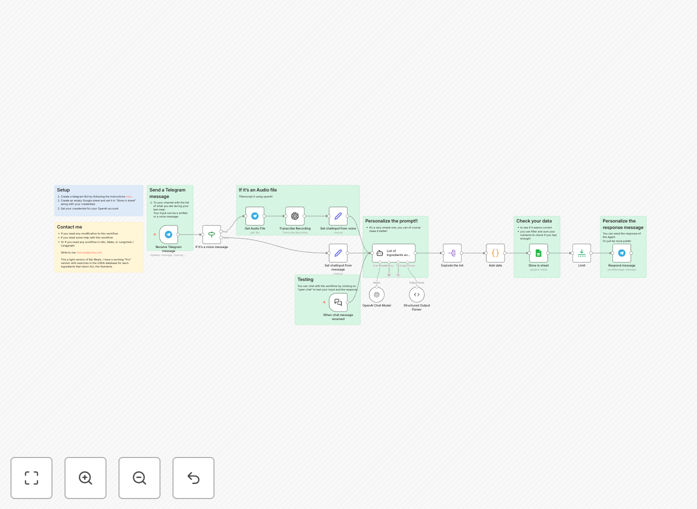Select the Set chatInput from voice node

click(338, 216)
